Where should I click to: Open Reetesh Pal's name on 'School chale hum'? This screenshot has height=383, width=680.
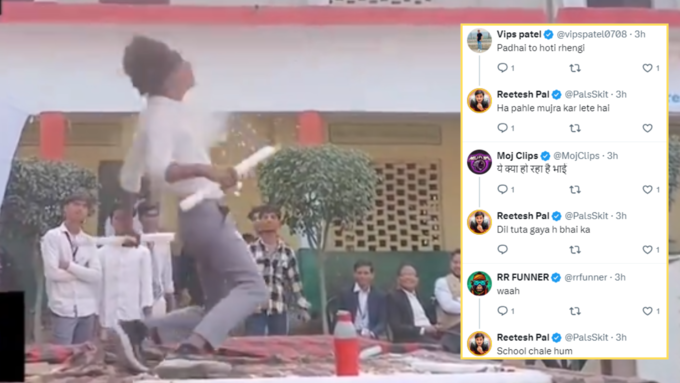[523, 337]
